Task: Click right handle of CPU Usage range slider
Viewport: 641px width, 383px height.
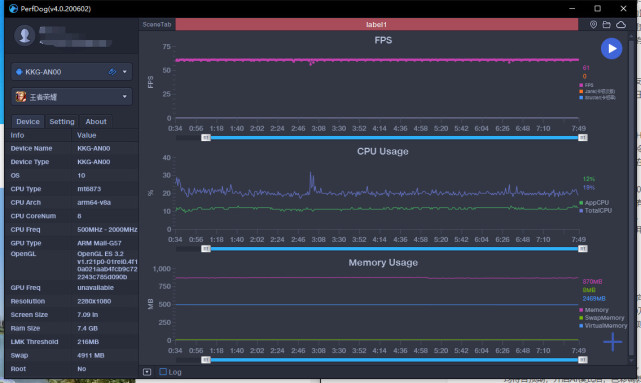Action: (x=583, y=249)
